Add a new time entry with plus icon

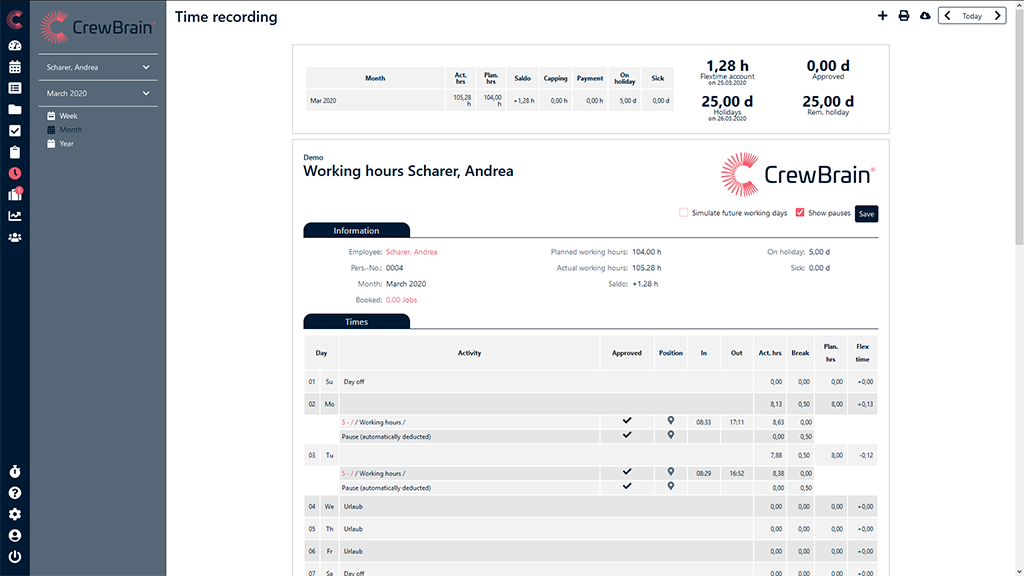882,16
